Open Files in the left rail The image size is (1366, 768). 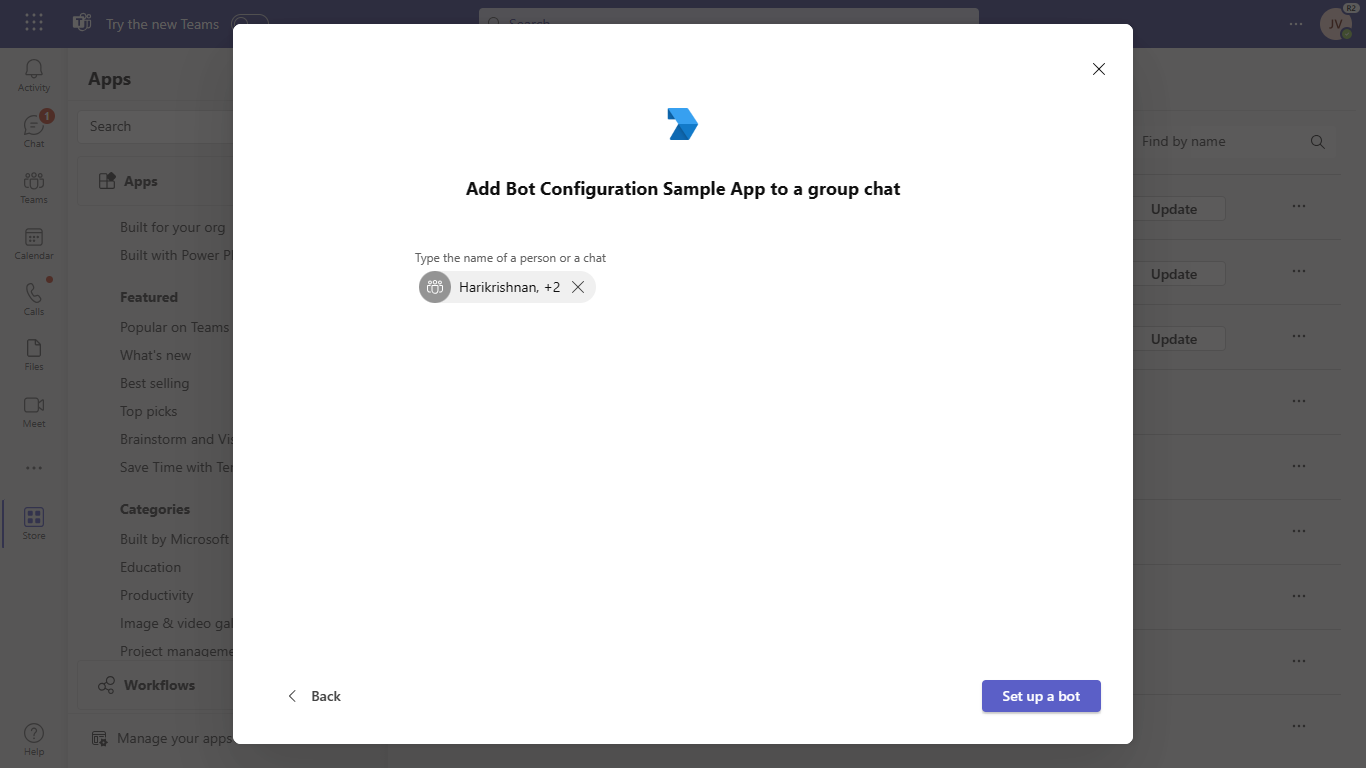(x=34, y=355)
